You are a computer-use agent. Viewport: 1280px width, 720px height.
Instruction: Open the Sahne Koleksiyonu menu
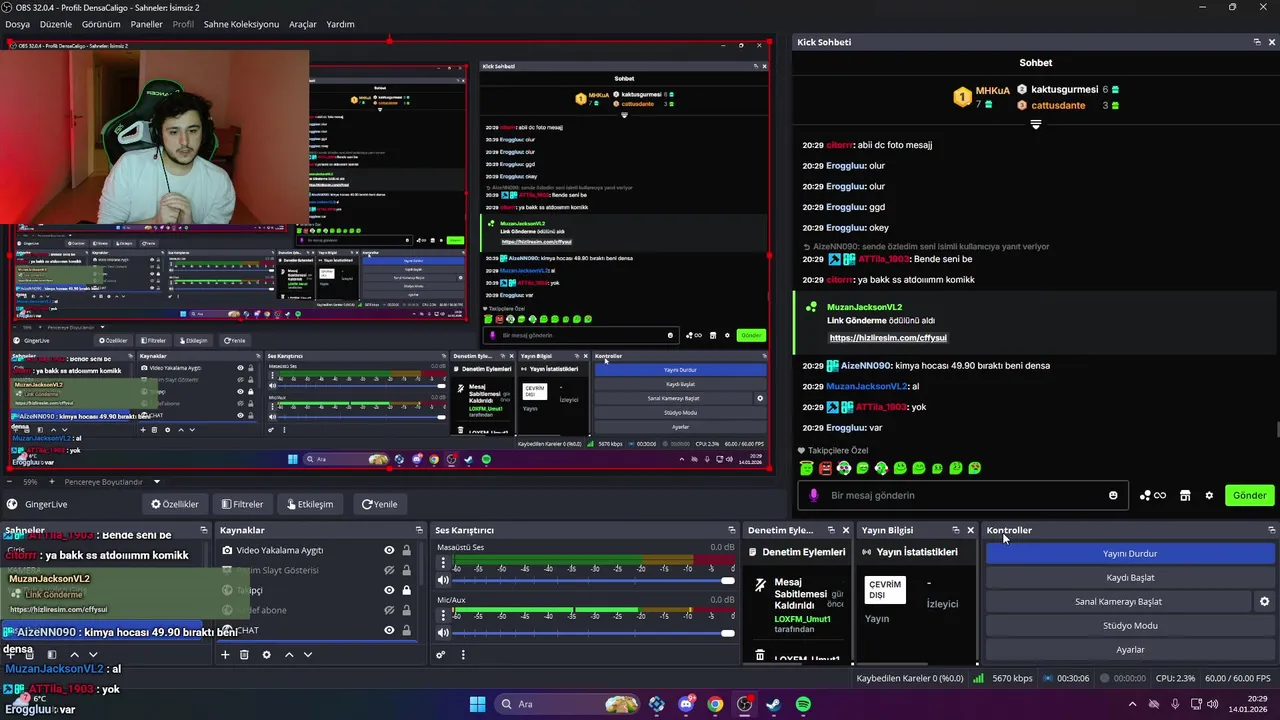[241, 24]
